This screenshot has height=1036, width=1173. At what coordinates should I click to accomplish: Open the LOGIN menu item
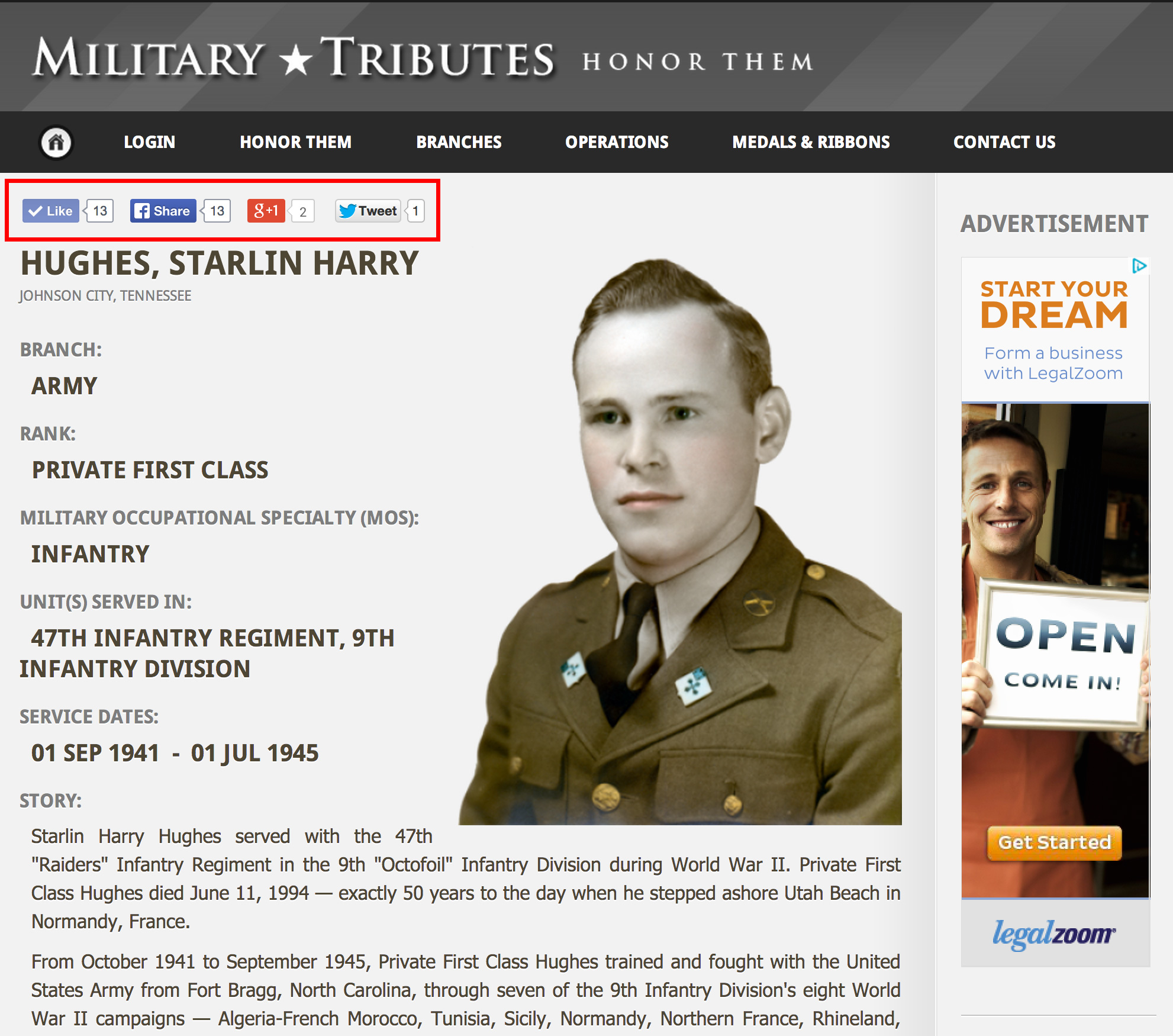point(150,142)
